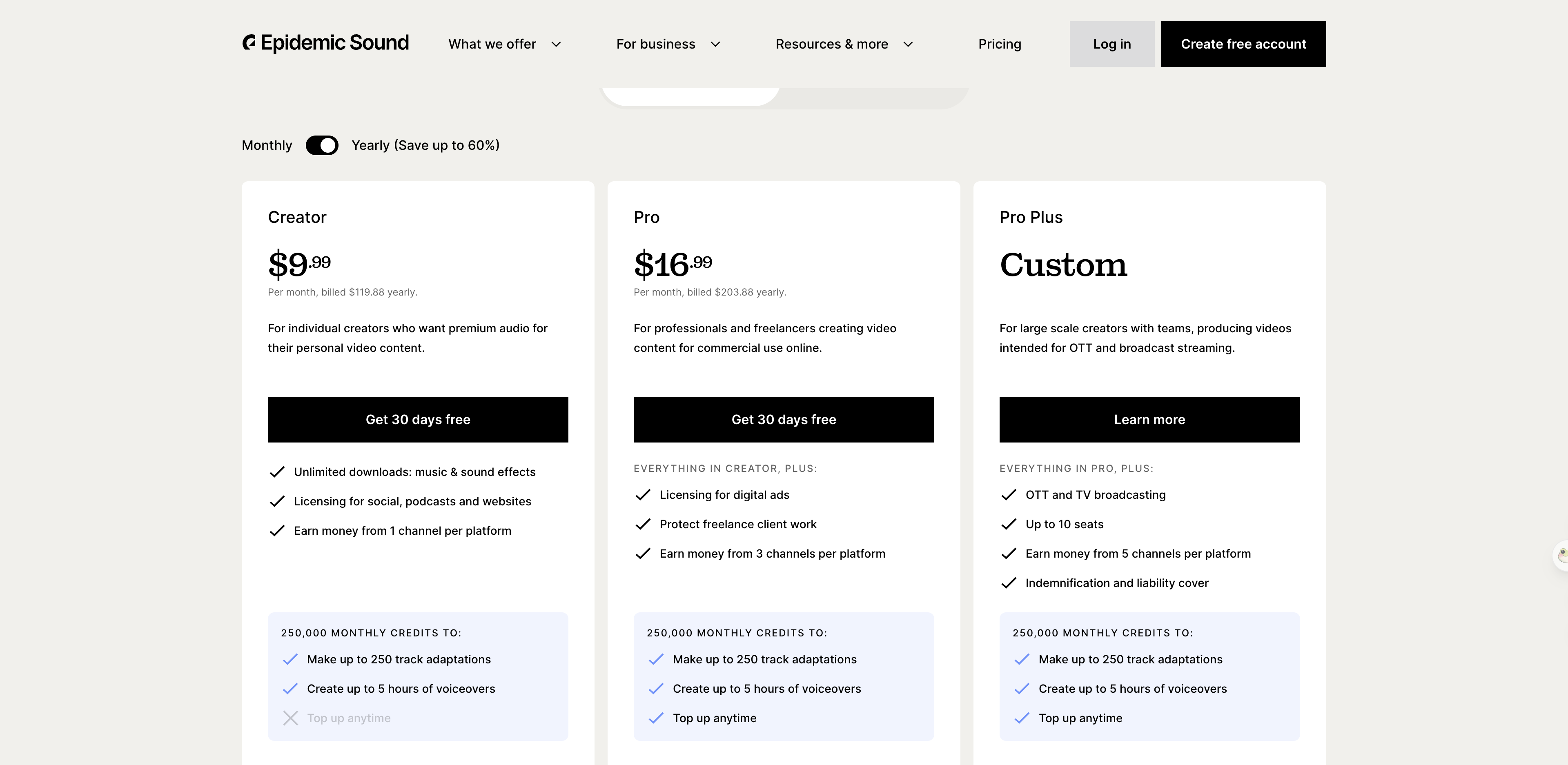Screen dimensions: 1568x765
Task: Click checkmark beside Earn money from 1 channel
Action: pyautogui.click(x=277, y=531)
